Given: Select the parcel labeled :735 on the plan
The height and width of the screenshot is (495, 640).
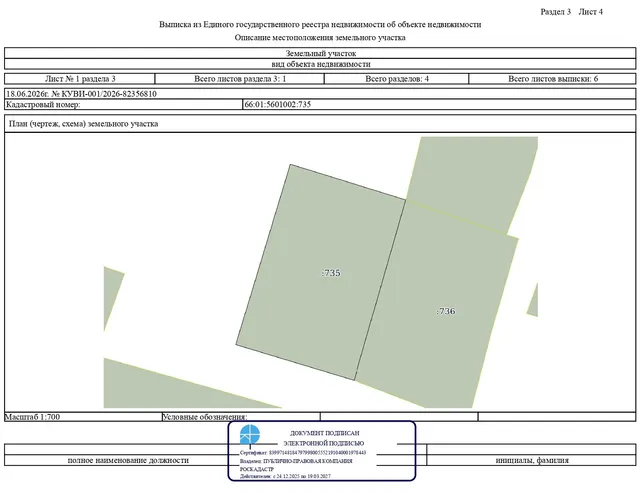Looking at the screenshot, I should click(x=321, y=272).
